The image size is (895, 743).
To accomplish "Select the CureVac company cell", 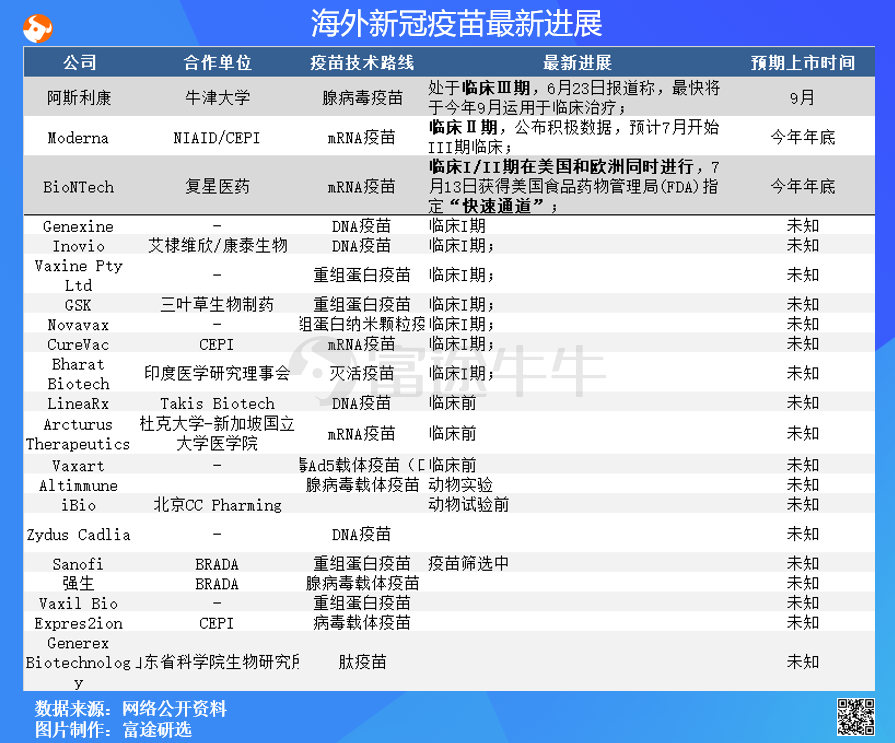I will 78,344.
